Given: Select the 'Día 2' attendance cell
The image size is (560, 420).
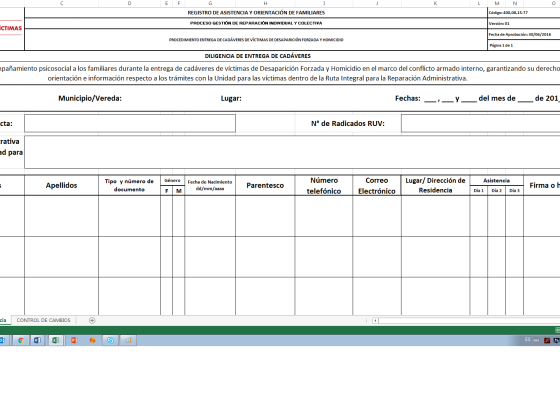Looking at the screenshot, I should [x=496, y=191].
